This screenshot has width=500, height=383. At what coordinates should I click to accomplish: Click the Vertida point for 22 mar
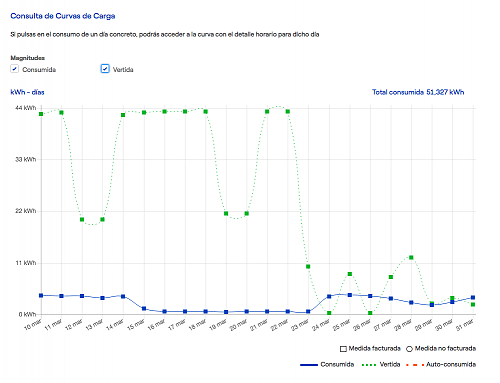(288, 111)
